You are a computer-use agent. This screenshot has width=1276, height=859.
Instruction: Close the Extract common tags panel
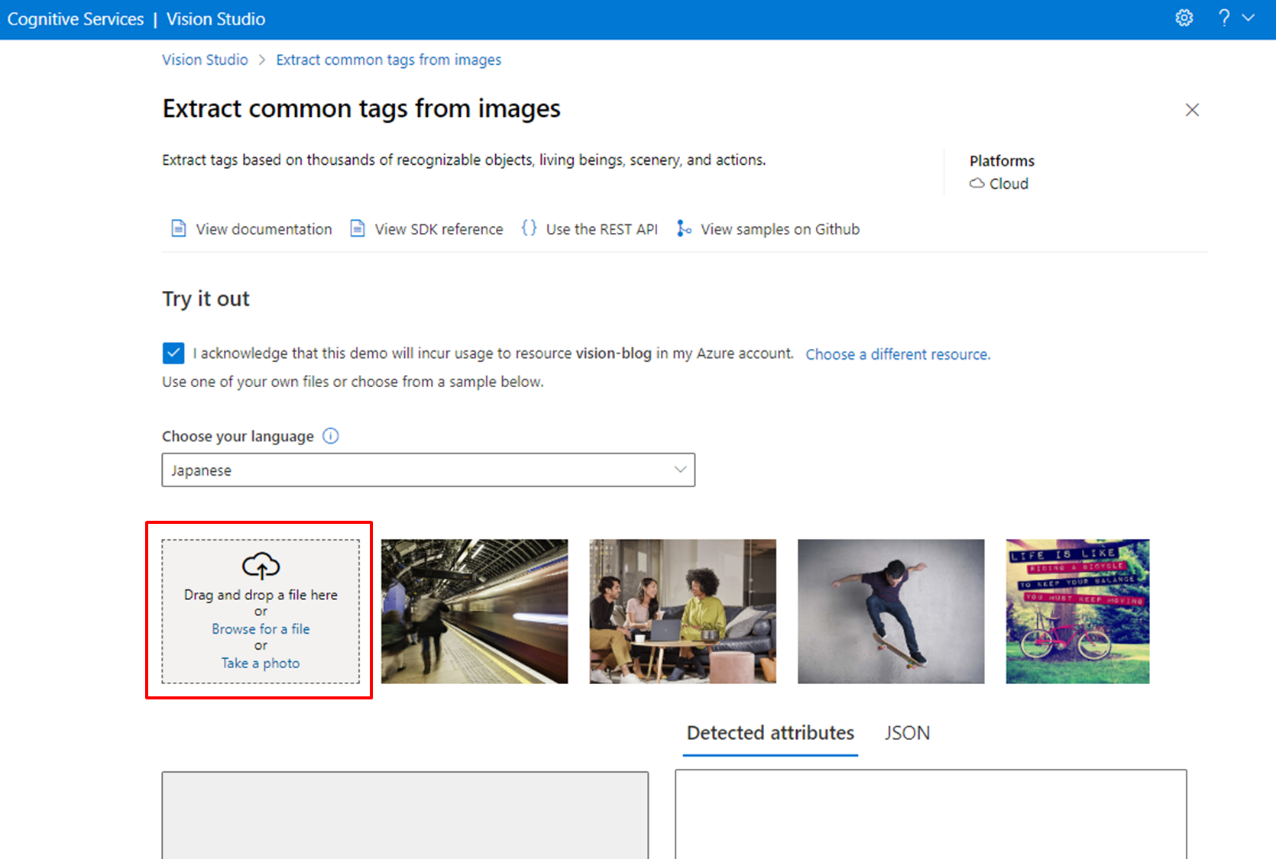(1192, 110)
